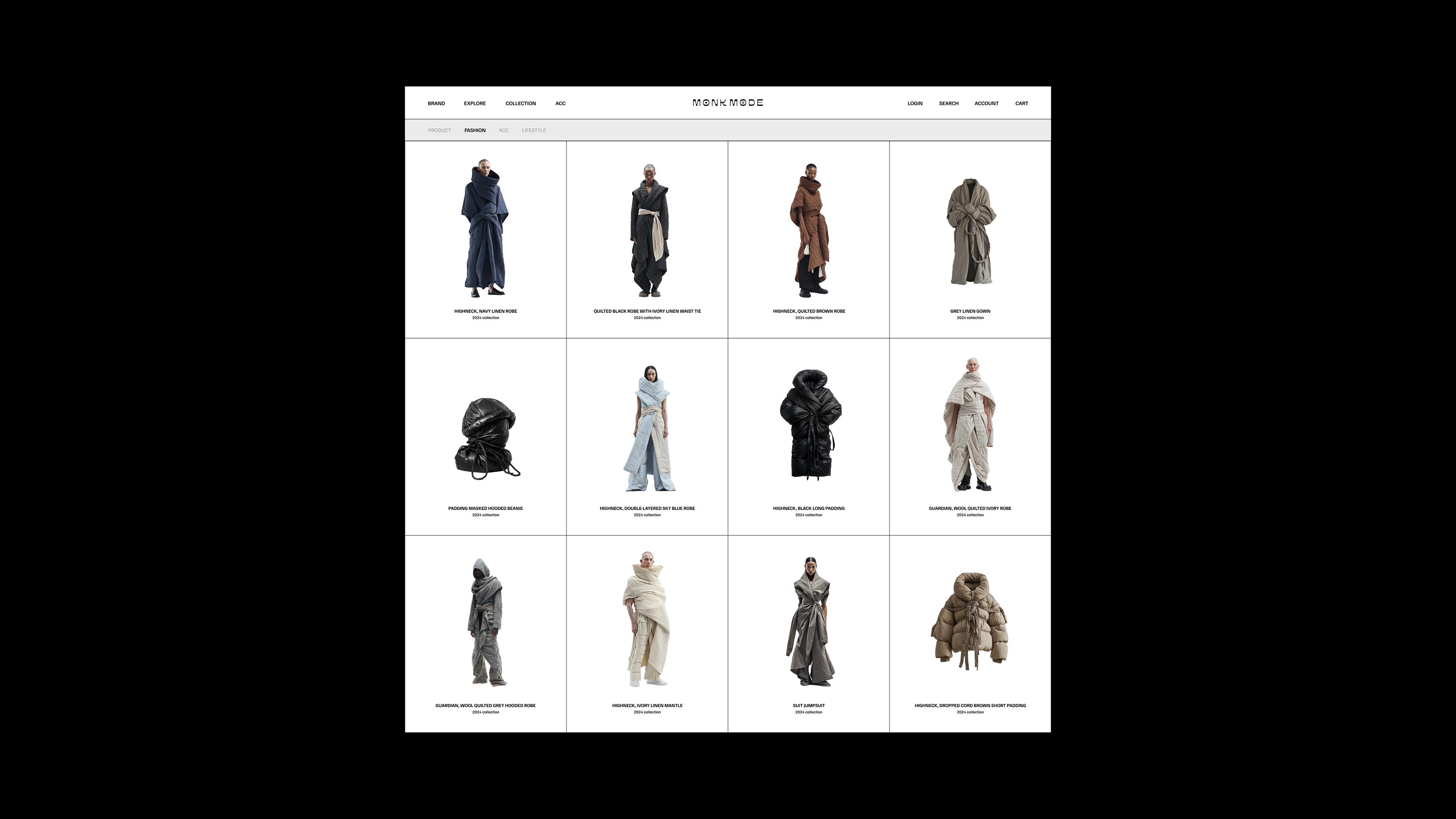Open the EXPLORE menu item
This screenshot has width=1456, height=819.
coord(474,104)
